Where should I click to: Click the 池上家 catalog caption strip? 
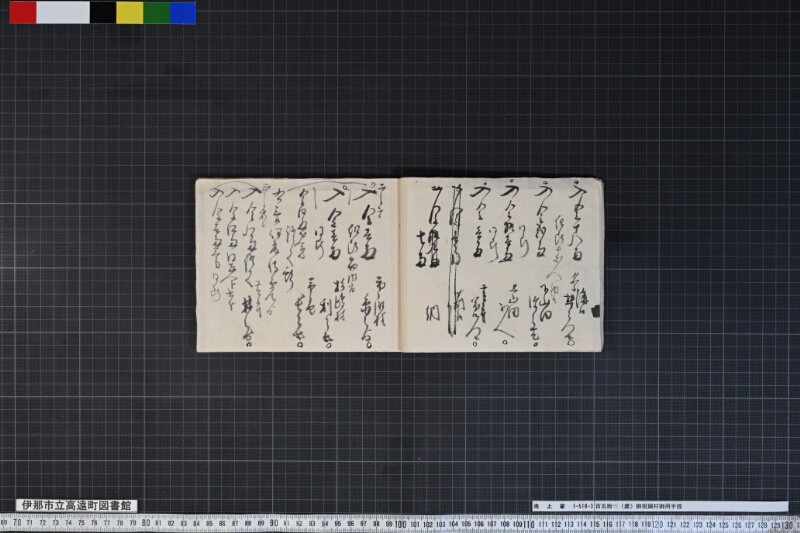(x=660, y=506)
